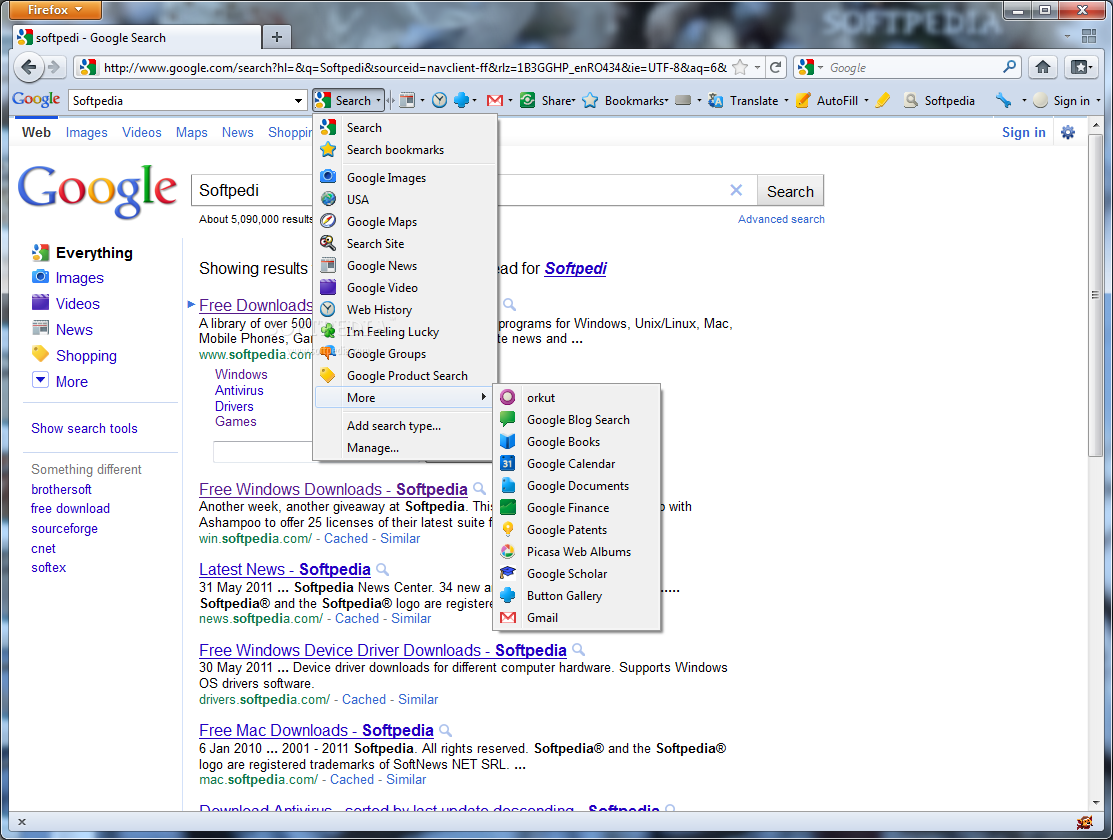Open the Drivers sitelink under first result

(234, 406)
